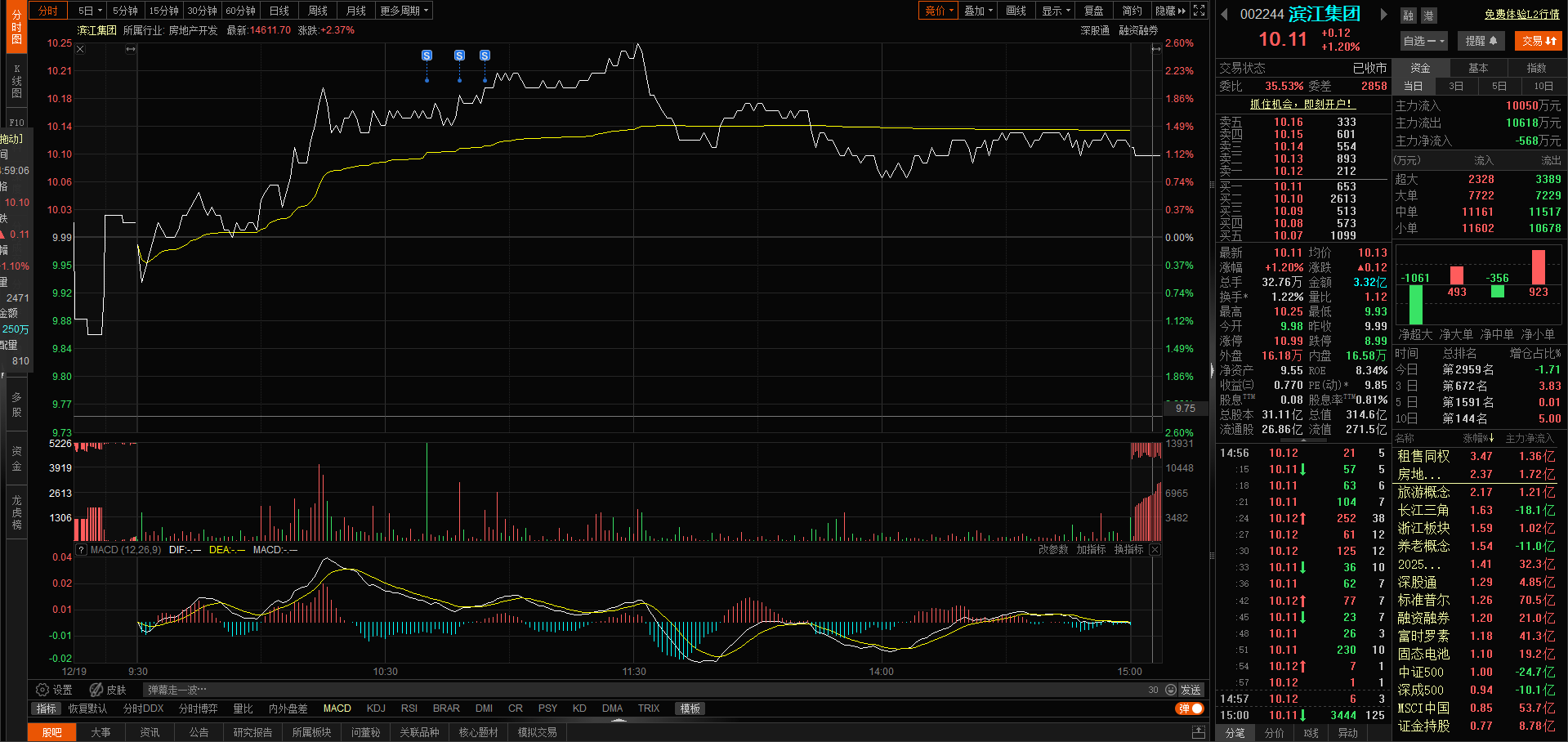The width and height of the screenshot is (1568, 742).
Task: Open the 画线 drawing tools
Action: [x=1016, y=11]
